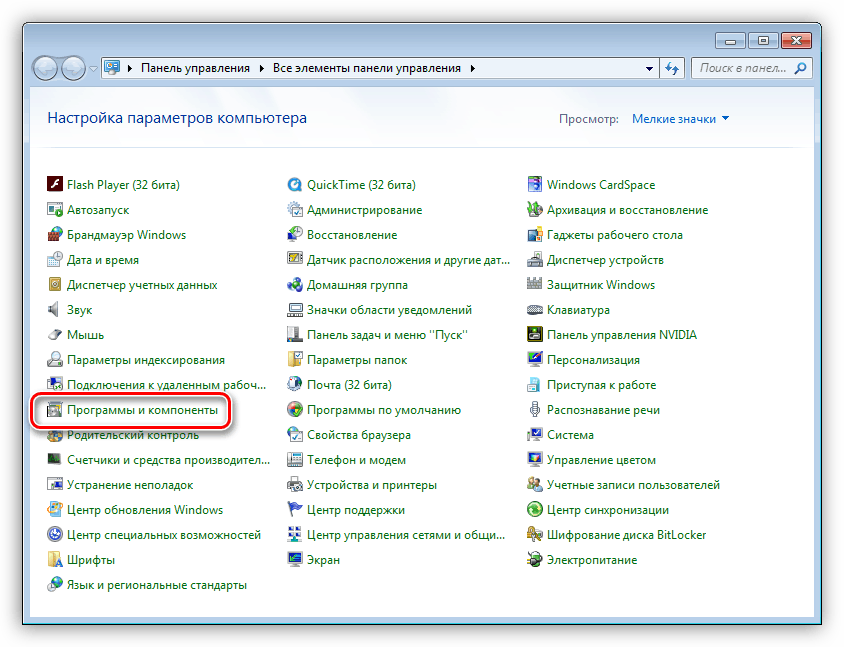The width and height of the screenshot is (844, 647).
Task: Click the BitLocker drive encryption icon
Action: tap(534, 535)
